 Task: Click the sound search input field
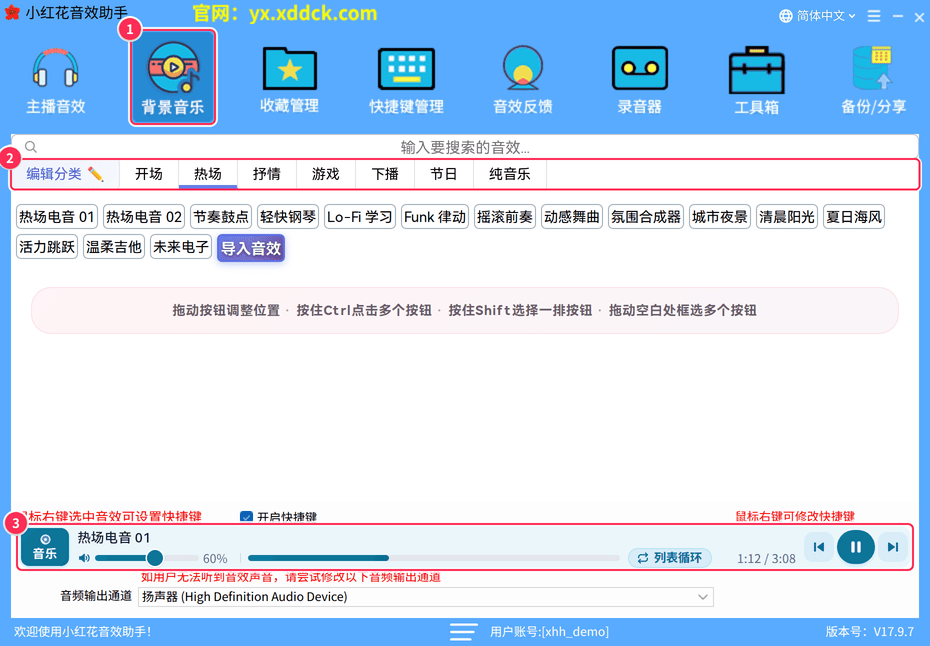click(x=465, y=147)
